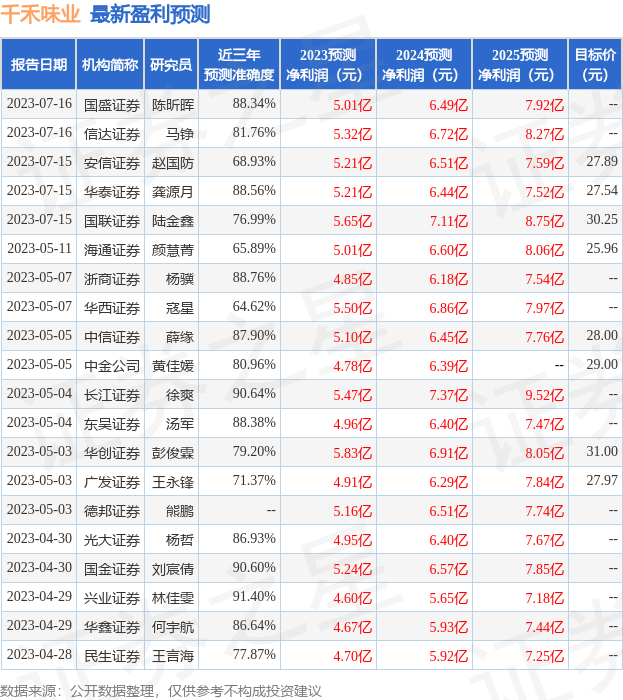Click the 27.89 target price
This screenshot has height=700, width=623.
tap(602, 162)
